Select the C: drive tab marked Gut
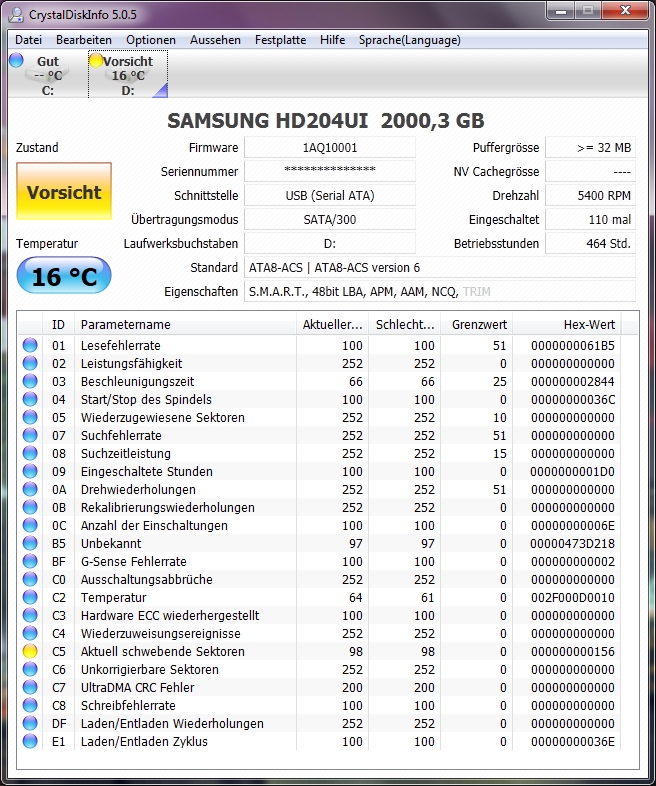This screenshot has width=656, height=786. [x=48, y=75]
